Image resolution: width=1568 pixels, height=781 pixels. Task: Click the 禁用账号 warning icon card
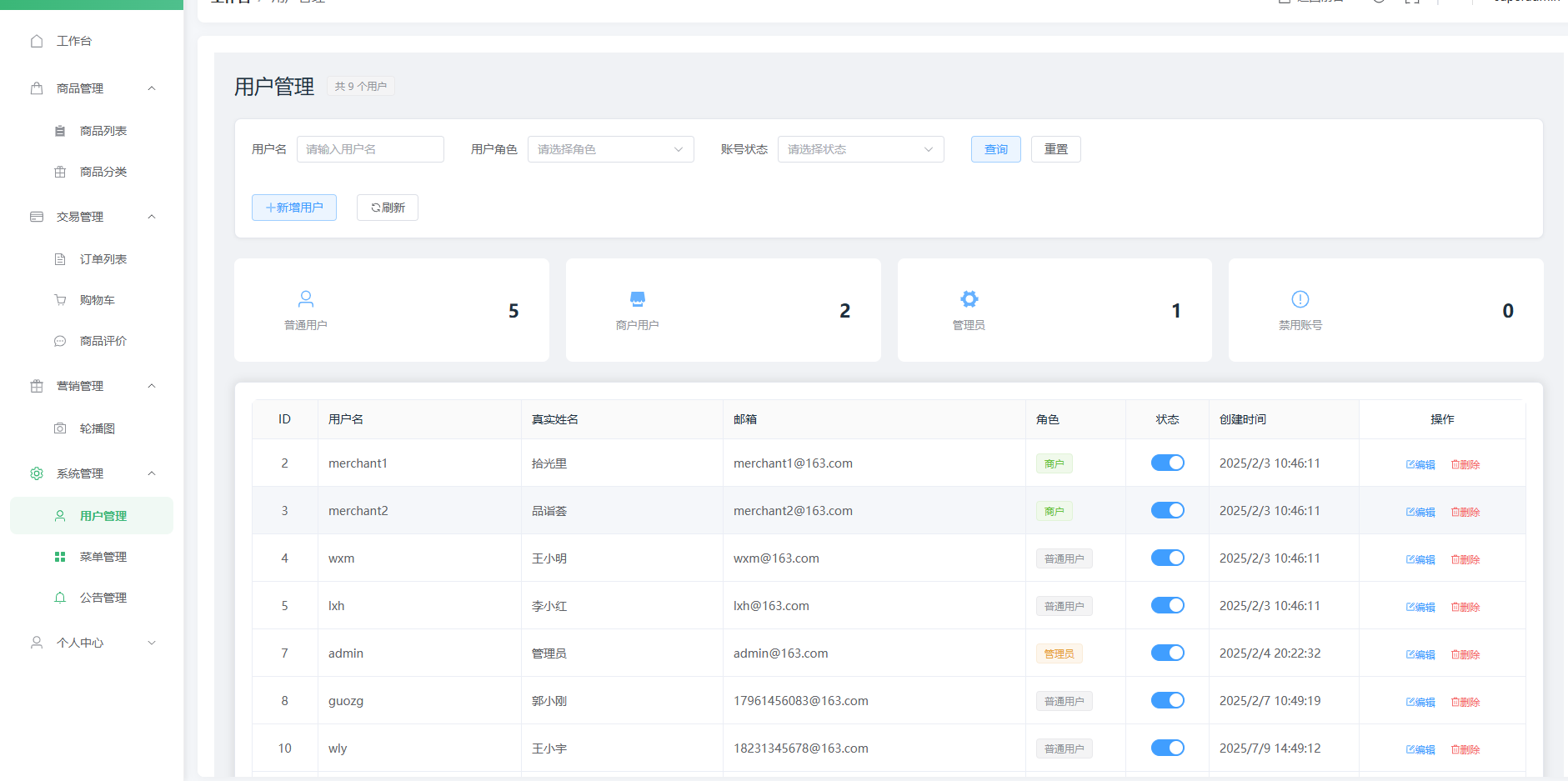coord(1300,299)
